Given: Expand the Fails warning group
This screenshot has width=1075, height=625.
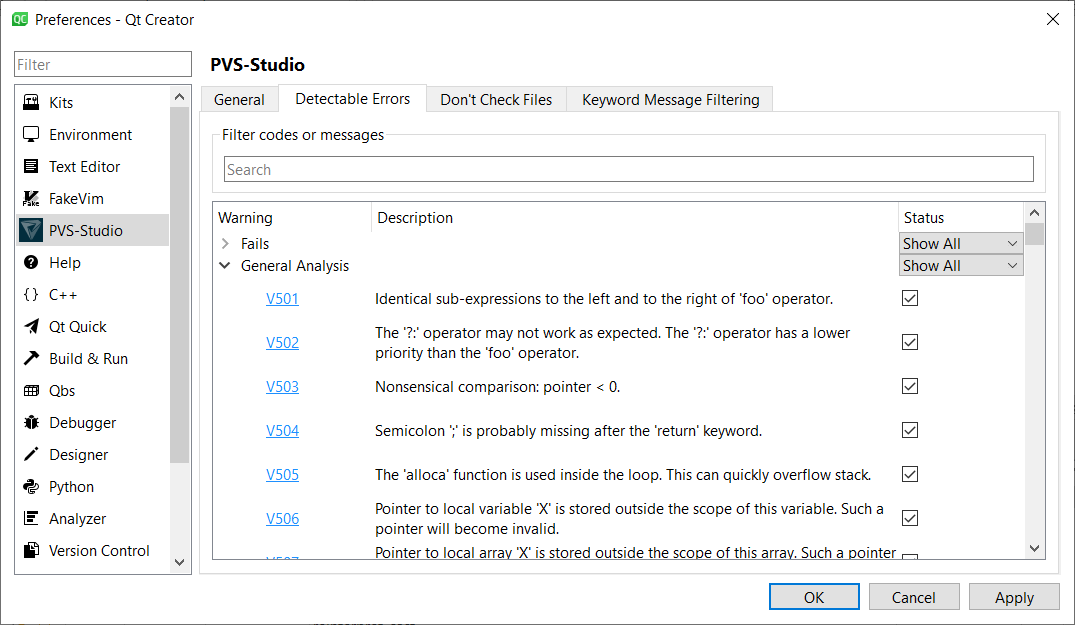Looking at the screenshot, I should pyautogui.click(x=225, y=244).
